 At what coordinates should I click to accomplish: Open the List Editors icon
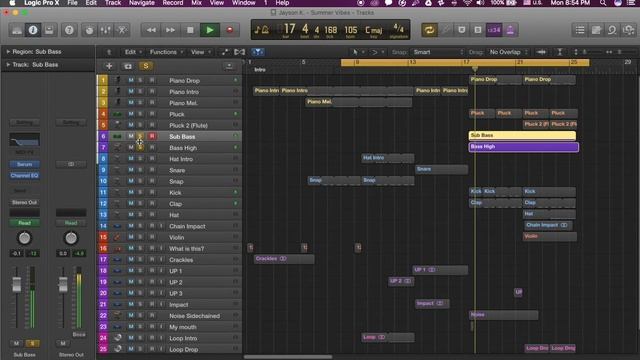coord(580,30)
